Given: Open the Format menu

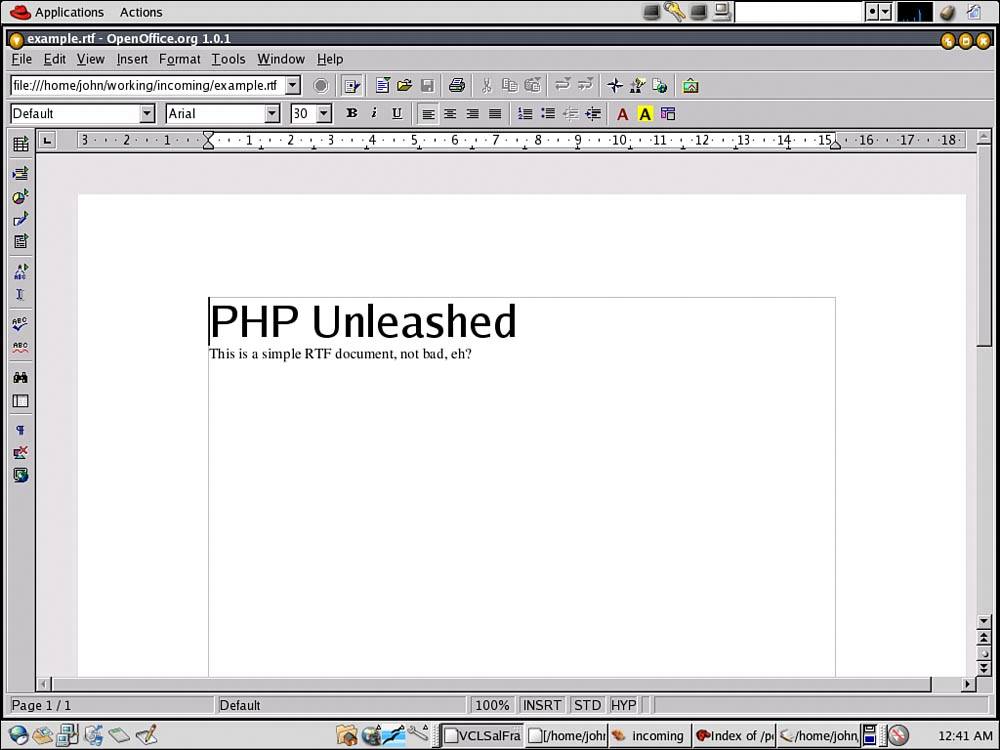Looking at the screenshot, I should [179, 59].
